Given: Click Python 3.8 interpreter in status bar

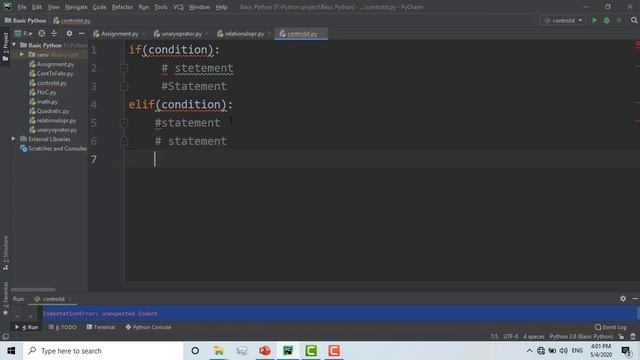Looking at the screenshot, I should [581, 337].
